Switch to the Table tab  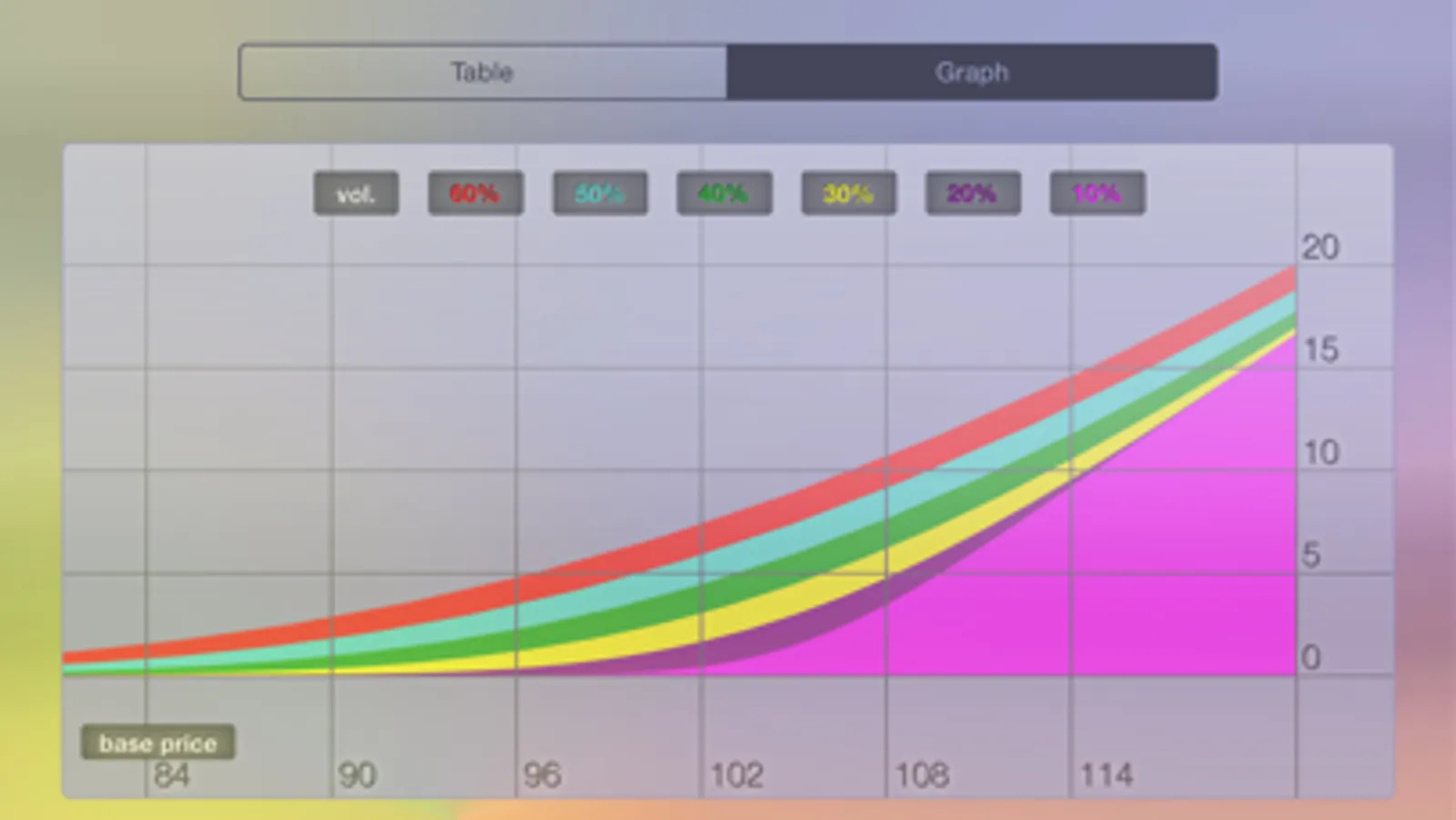pyautogui.click(x=483, y=72)
